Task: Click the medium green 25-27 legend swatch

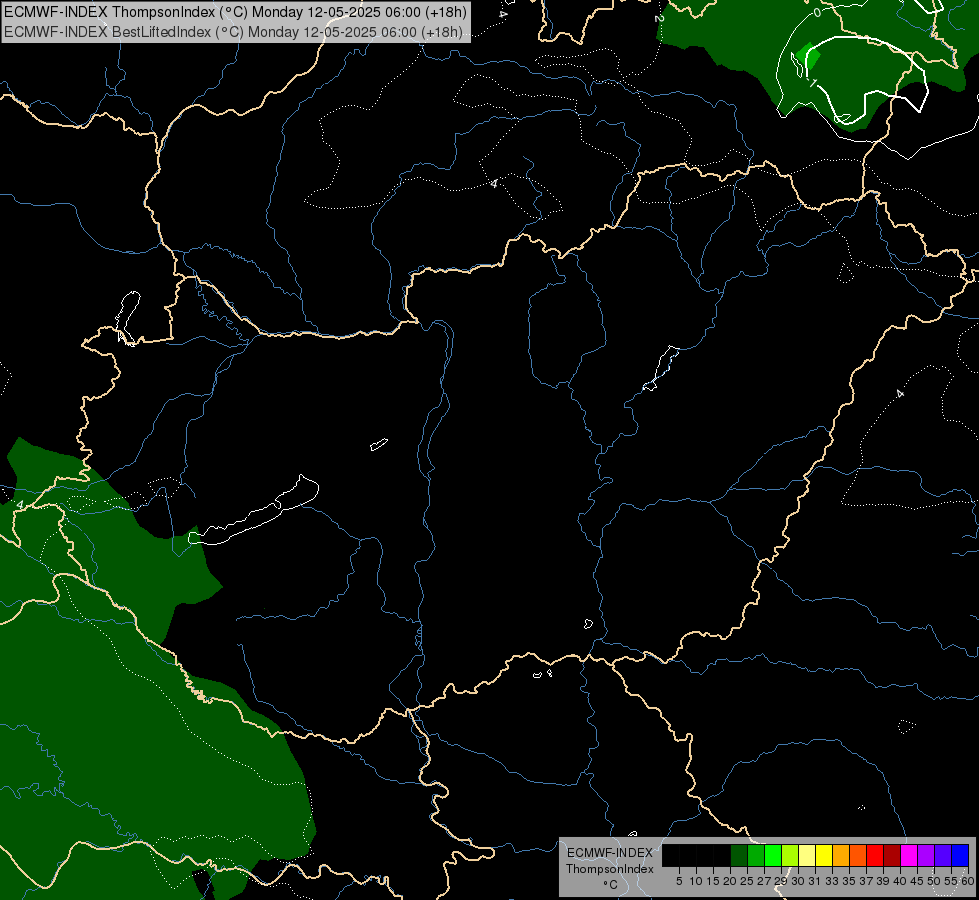Action: pyautogui.click(x=756, y=855)
